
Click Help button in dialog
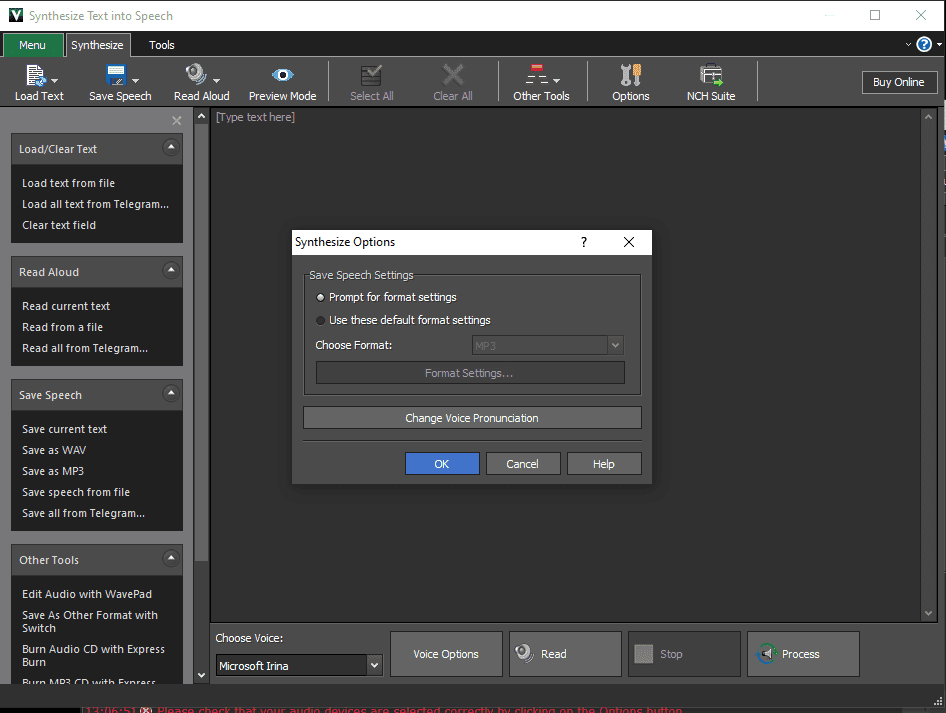pyautogui.click(x=604, y=464)
